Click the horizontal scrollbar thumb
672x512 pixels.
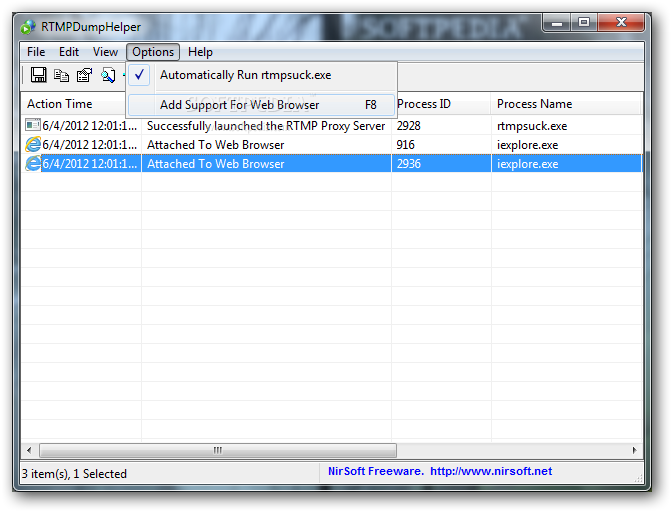point(218,450)
